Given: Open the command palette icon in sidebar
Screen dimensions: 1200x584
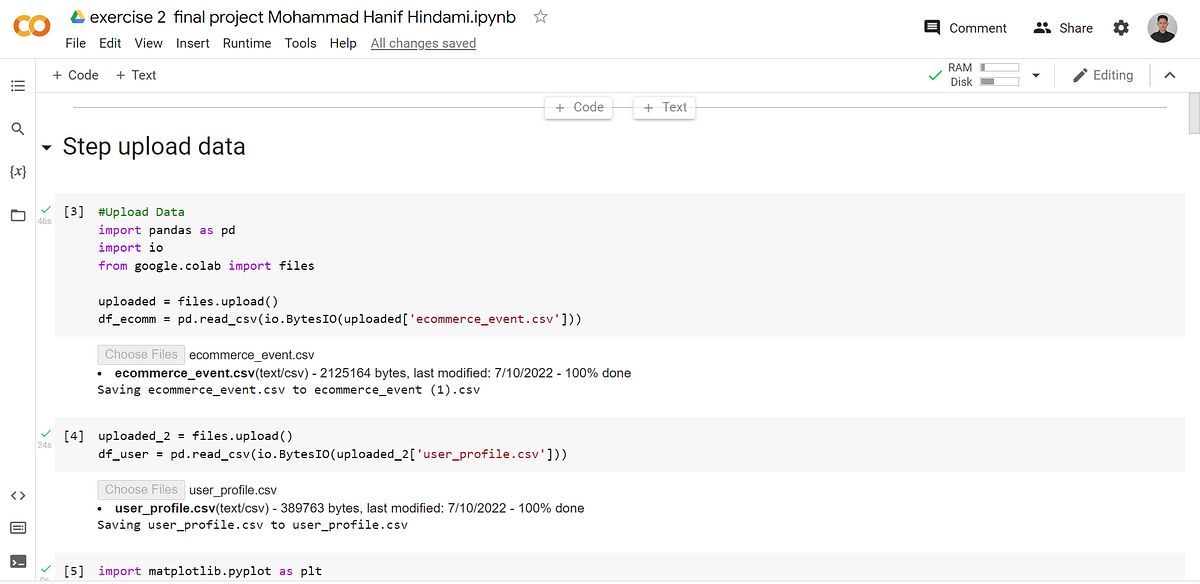Looking at the screenshot, I should pyautogui.click(x=18, y=527).
